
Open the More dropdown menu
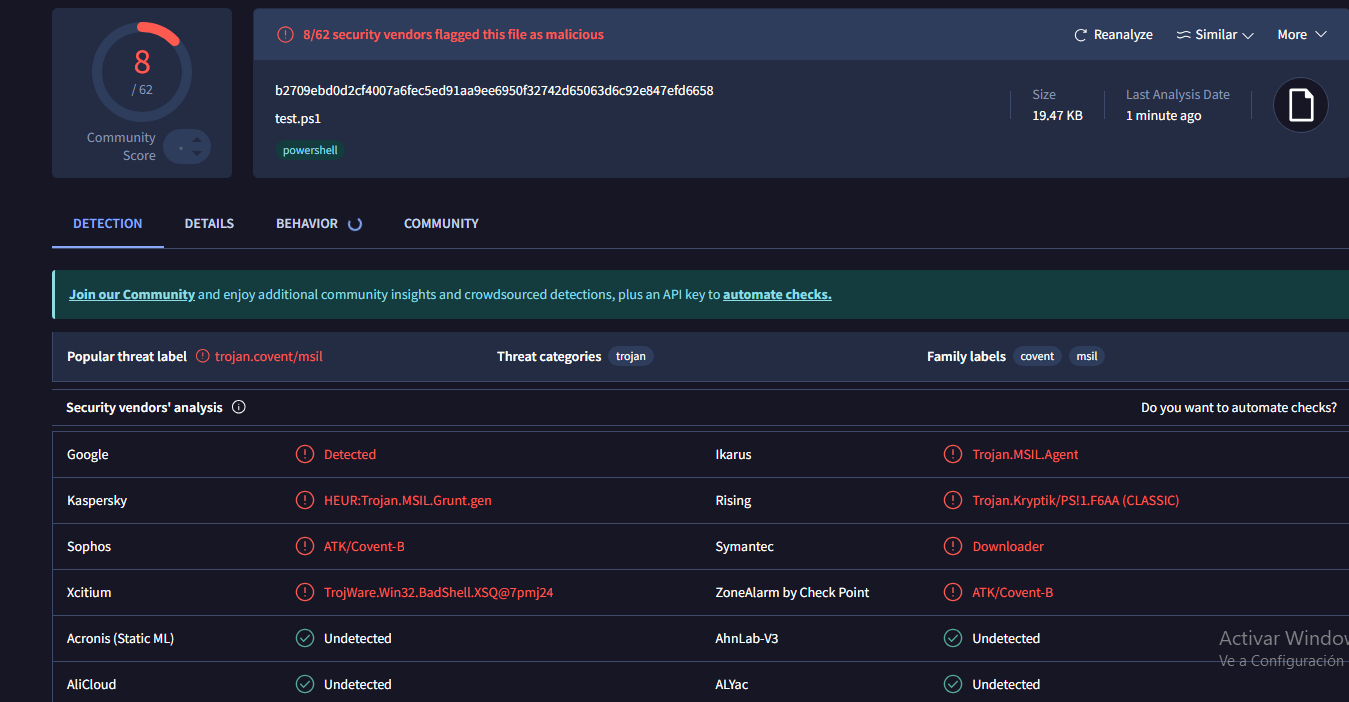coord(1302,35)
